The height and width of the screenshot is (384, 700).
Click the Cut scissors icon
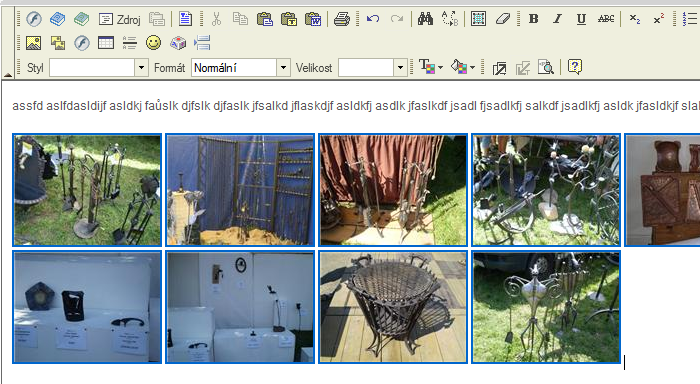coord(216,19)
